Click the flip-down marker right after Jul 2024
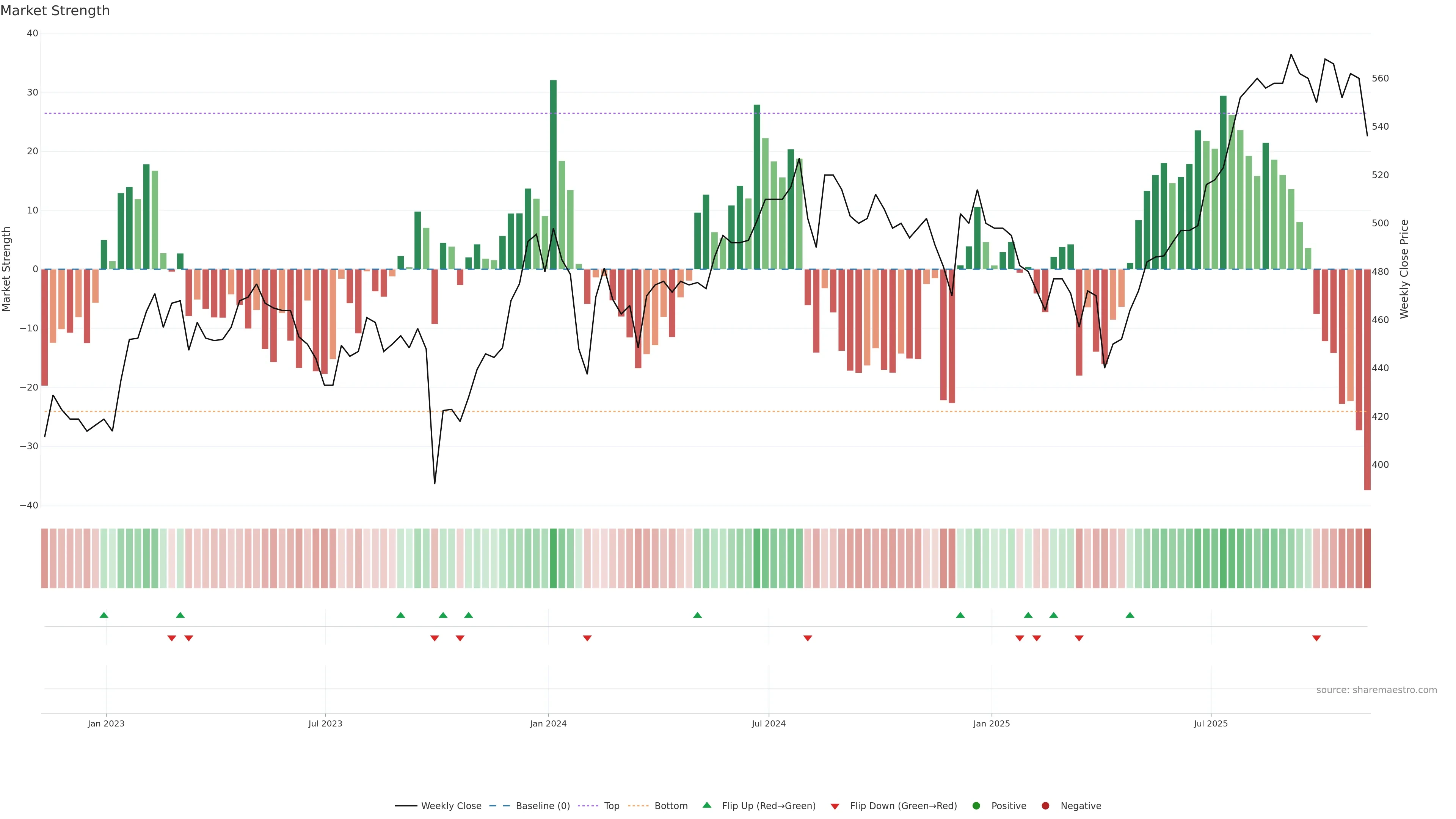 click(x=808, y=638)
